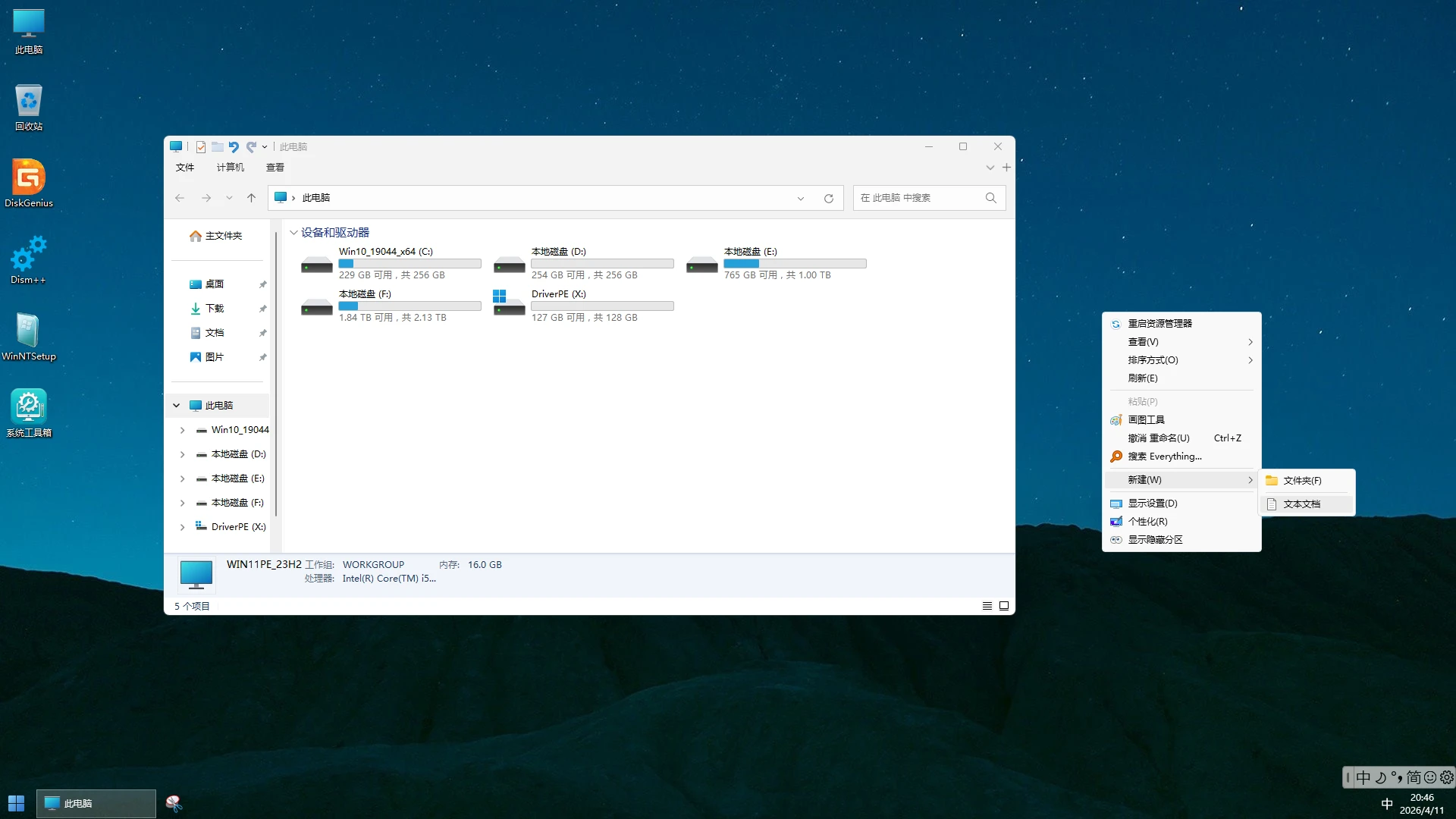Go forward with the right arrow
The height and width of the screenshot is (819, 1456).
coord(206,198)
